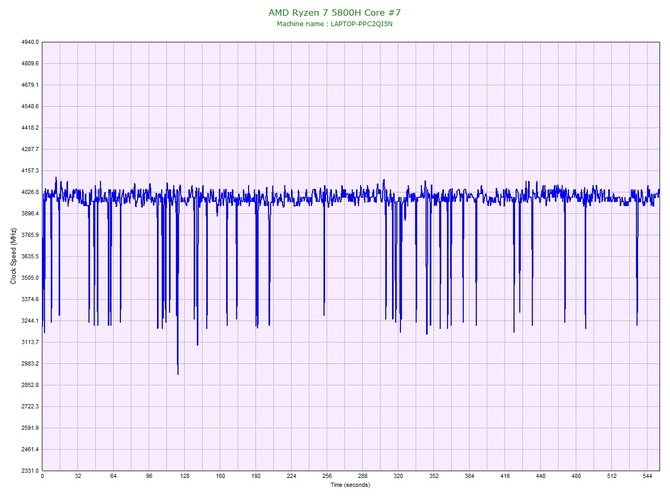This screenshot has width=670, height=502.
Task: Click the 288 time axis tick label
Action: 363,476
